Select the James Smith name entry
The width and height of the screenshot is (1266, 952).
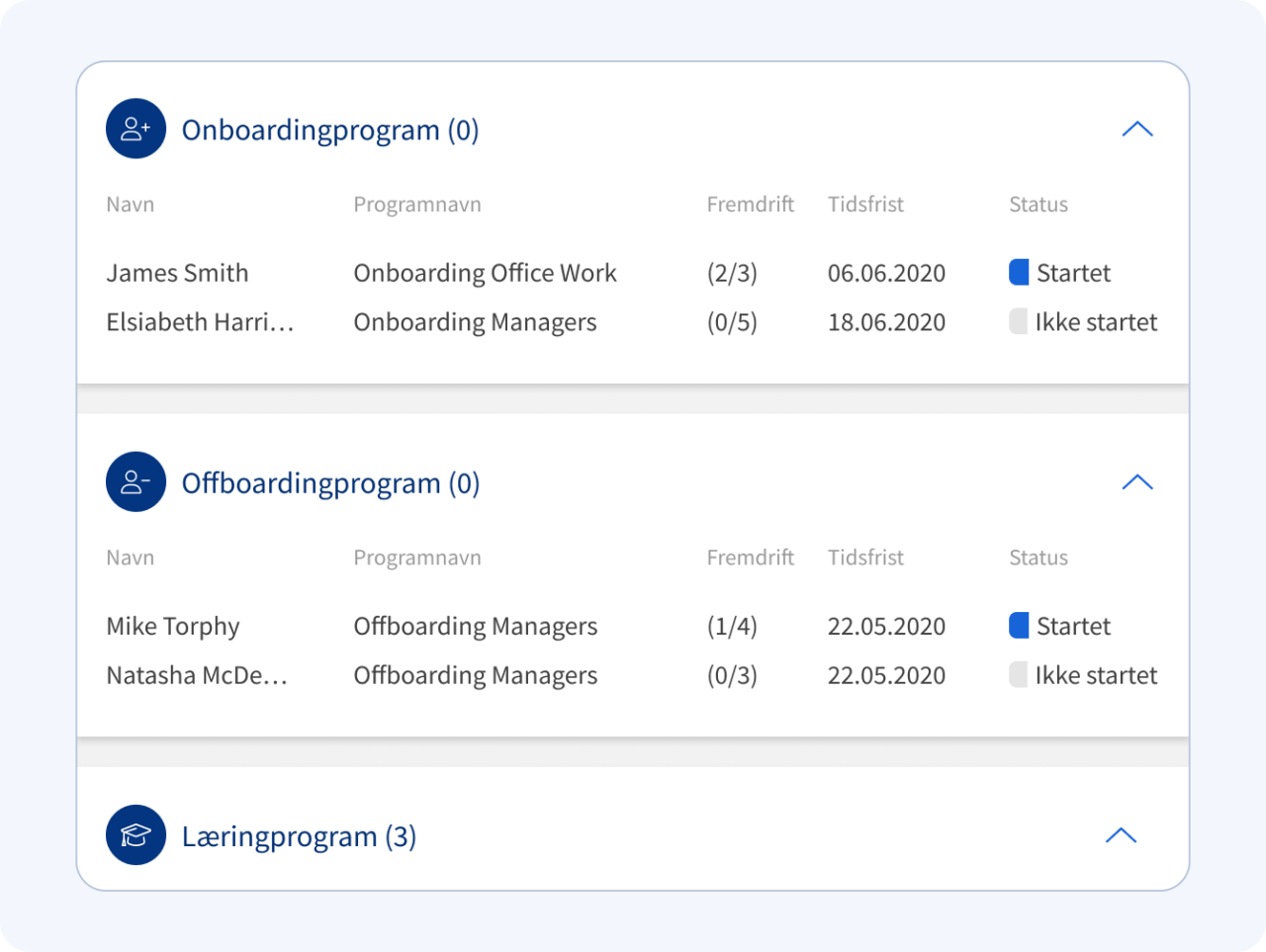[x=177, y=273]
